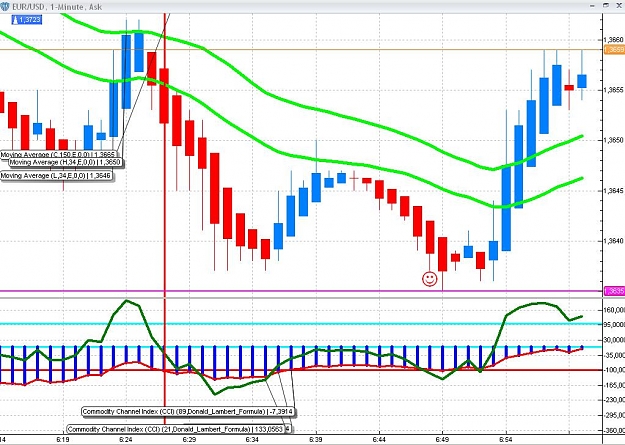Click the 1,3655 price axis label
Screen dimensions: 625x445
[x=613, y=90]
